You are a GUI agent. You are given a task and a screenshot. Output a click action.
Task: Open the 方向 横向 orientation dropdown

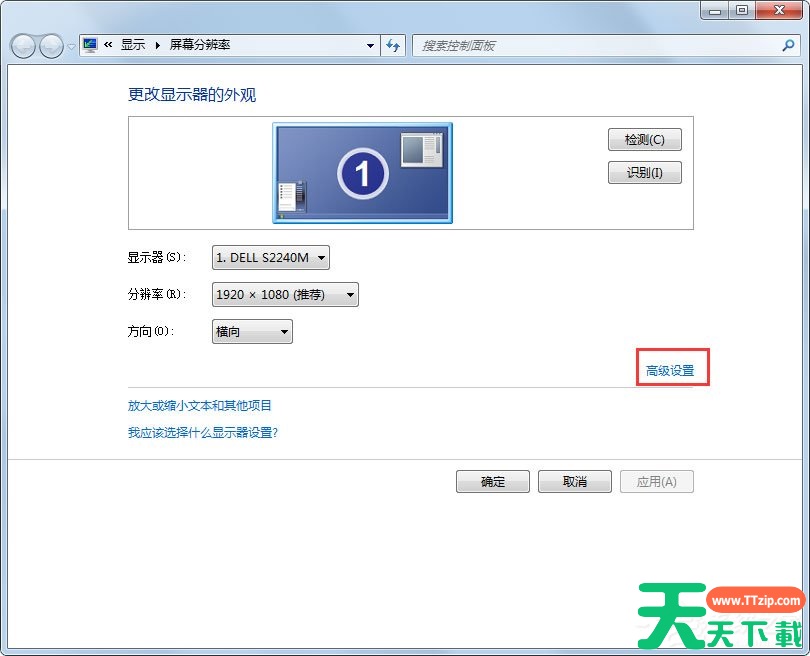(252, 332)
